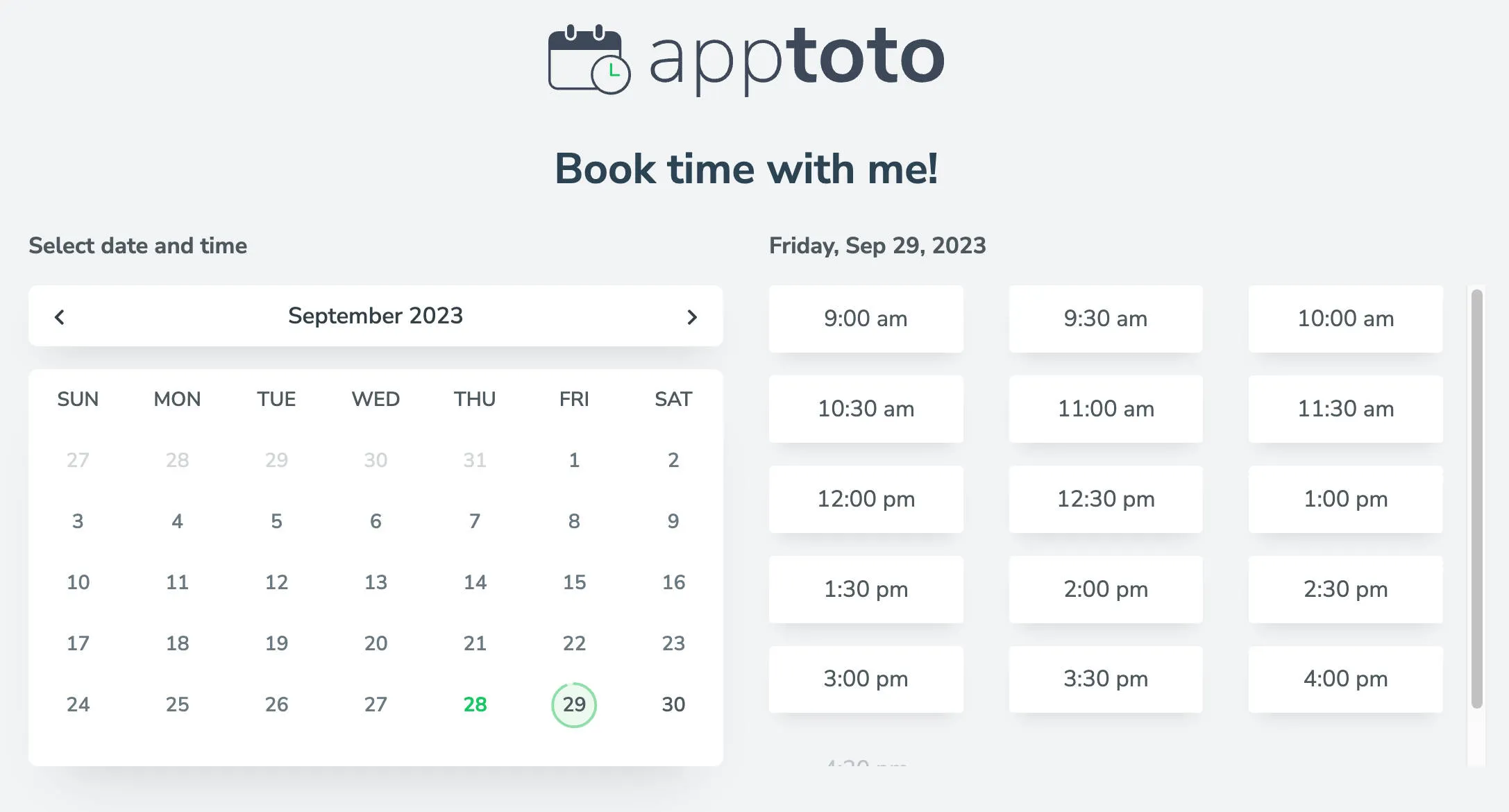Click the September 2023 month header
Image resolution: width=1509 pixels, height=812 pixels.
[x=375, y=316]
